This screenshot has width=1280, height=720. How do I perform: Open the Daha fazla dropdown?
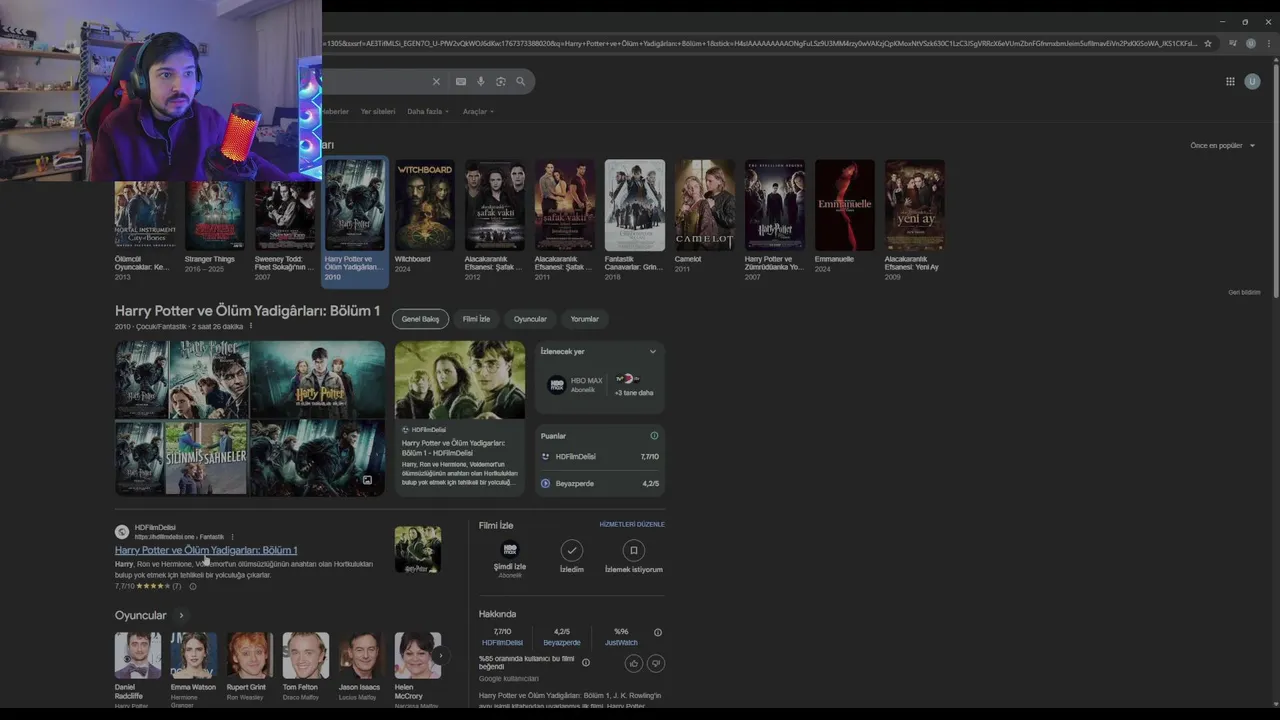click(x=428, y=111)
